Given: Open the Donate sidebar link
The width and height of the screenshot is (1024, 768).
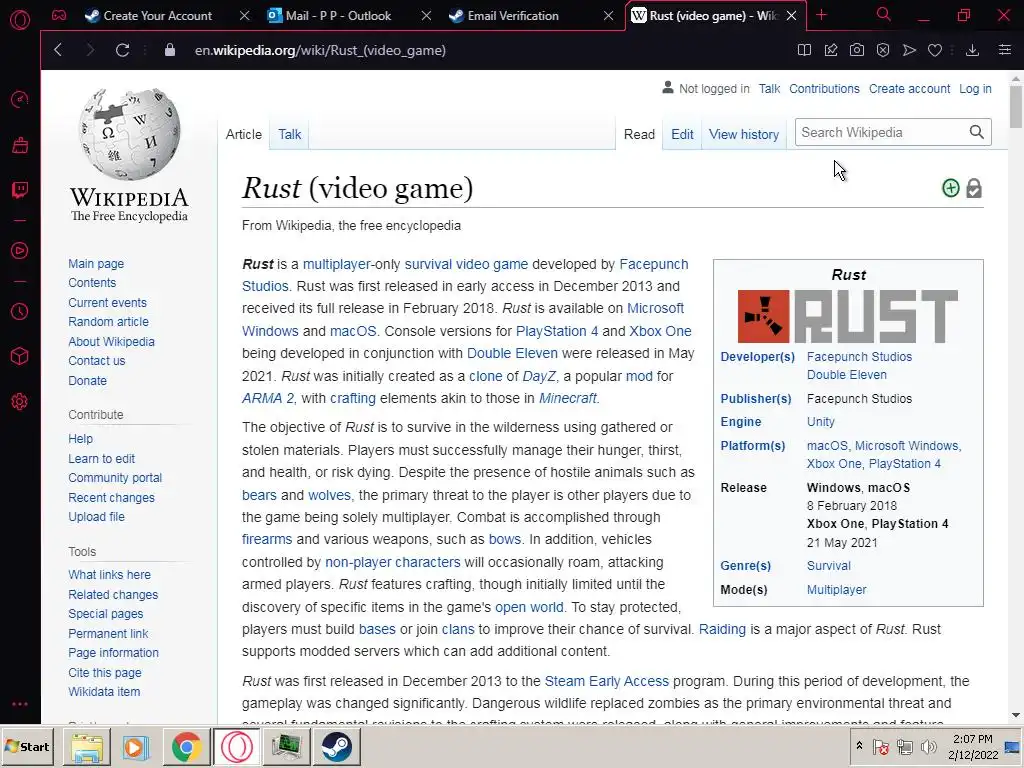Looking at the screenshot, I should (88, 380).
